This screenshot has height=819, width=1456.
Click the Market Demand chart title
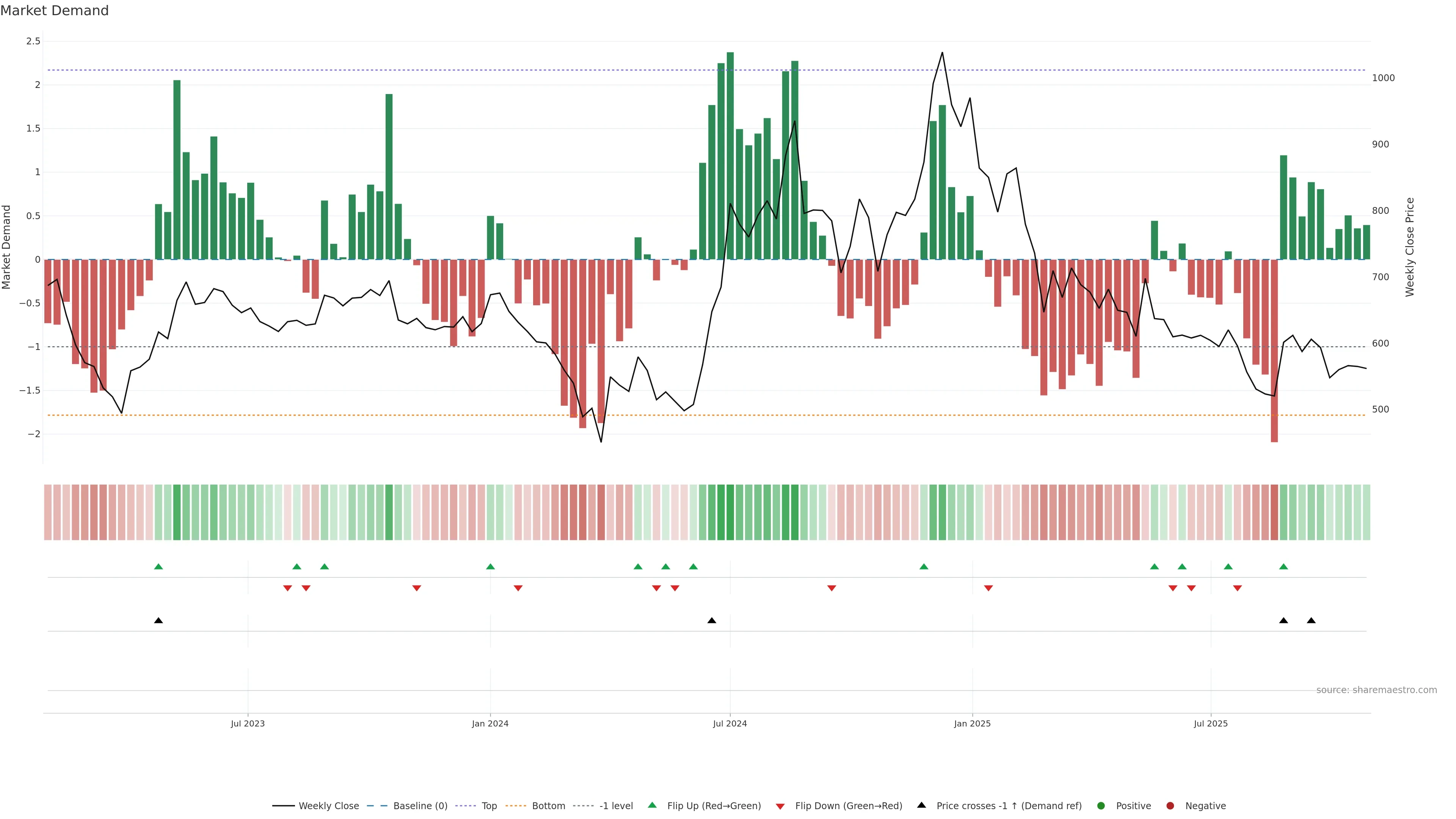pyautogui.click(x=54, y=11)
